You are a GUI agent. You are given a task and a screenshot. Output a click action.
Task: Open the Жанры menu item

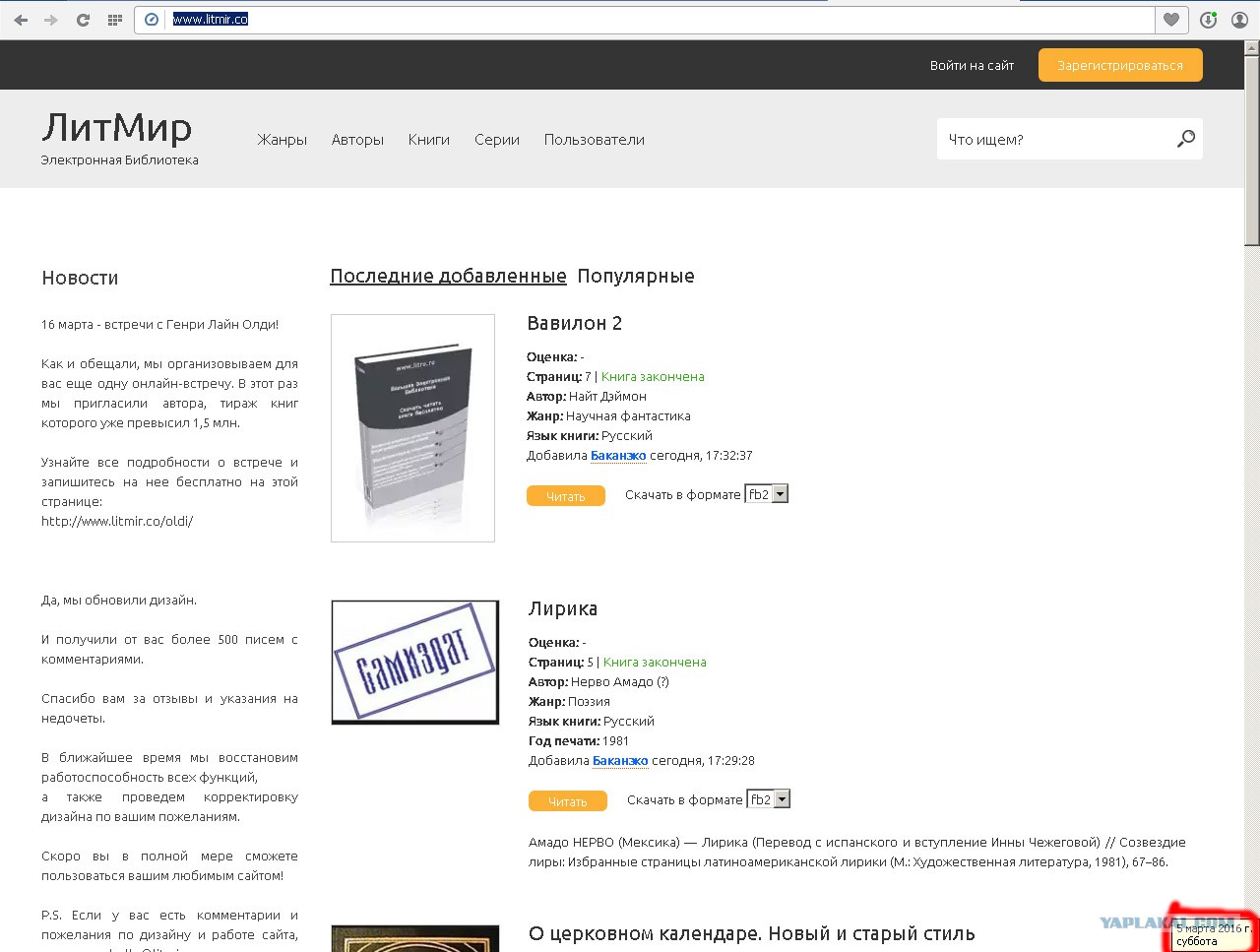pos(283,140)
